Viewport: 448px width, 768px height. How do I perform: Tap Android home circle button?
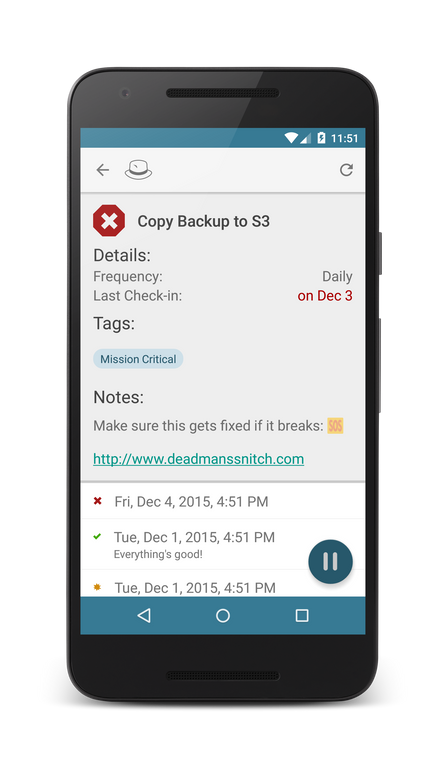[223, 616]
